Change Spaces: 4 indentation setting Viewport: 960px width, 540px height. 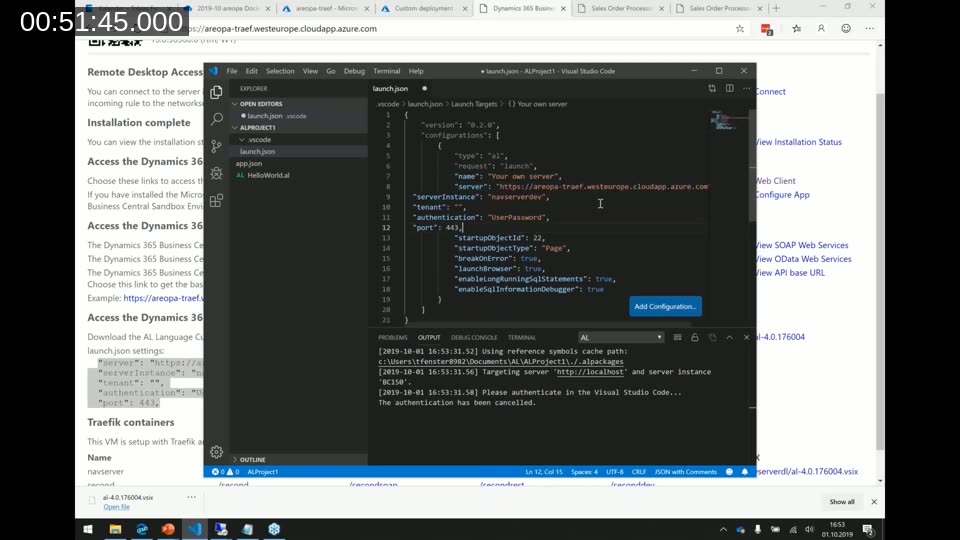(584, 472)
